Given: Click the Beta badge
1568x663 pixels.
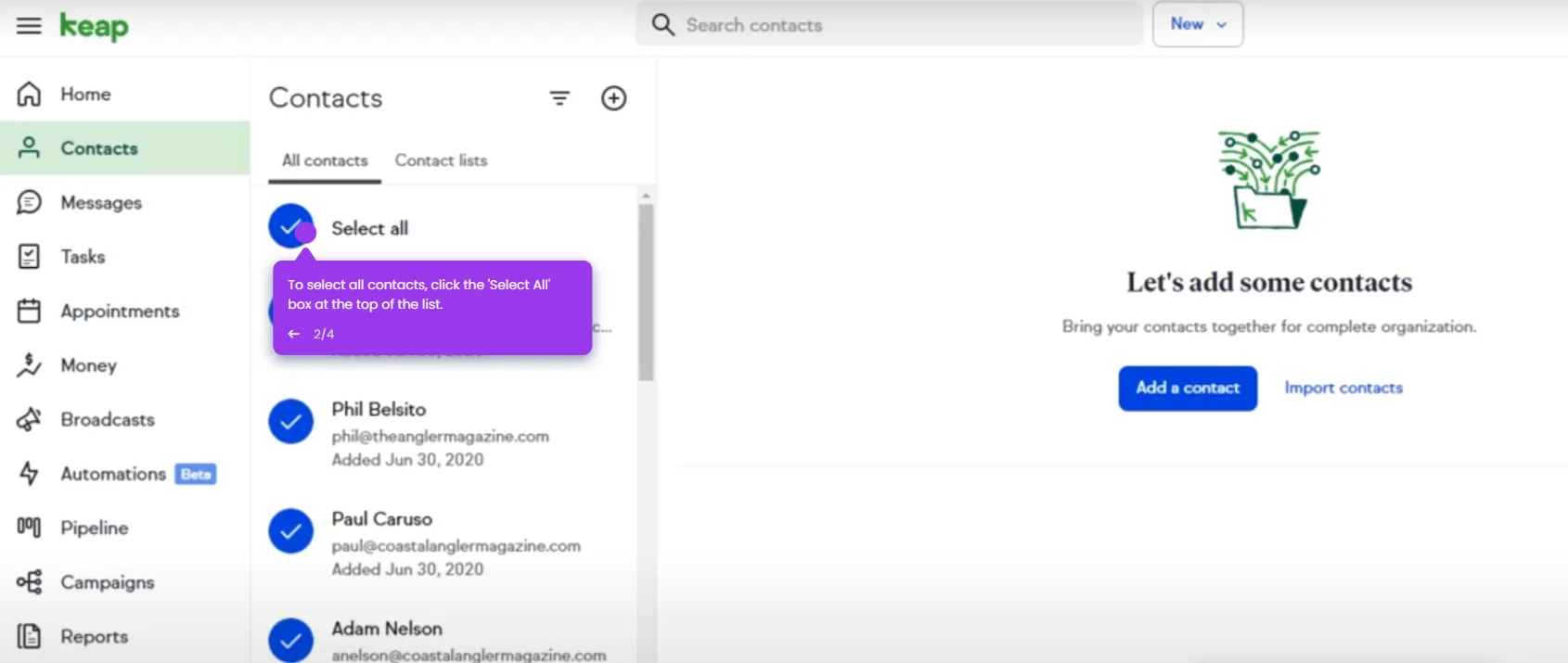Looking at the screenshot, I should tap(196, 474).
